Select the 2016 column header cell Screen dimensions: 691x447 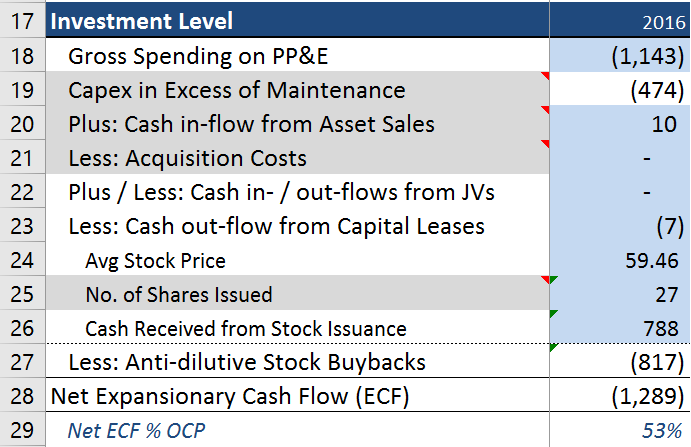(x=620, y=20)
